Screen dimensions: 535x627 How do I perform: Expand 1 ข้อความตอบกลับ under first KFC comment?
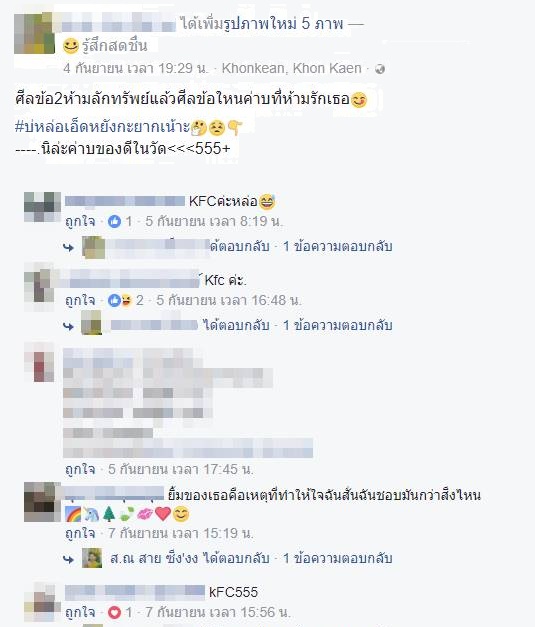pyautogui.click(x=337, y=246)
